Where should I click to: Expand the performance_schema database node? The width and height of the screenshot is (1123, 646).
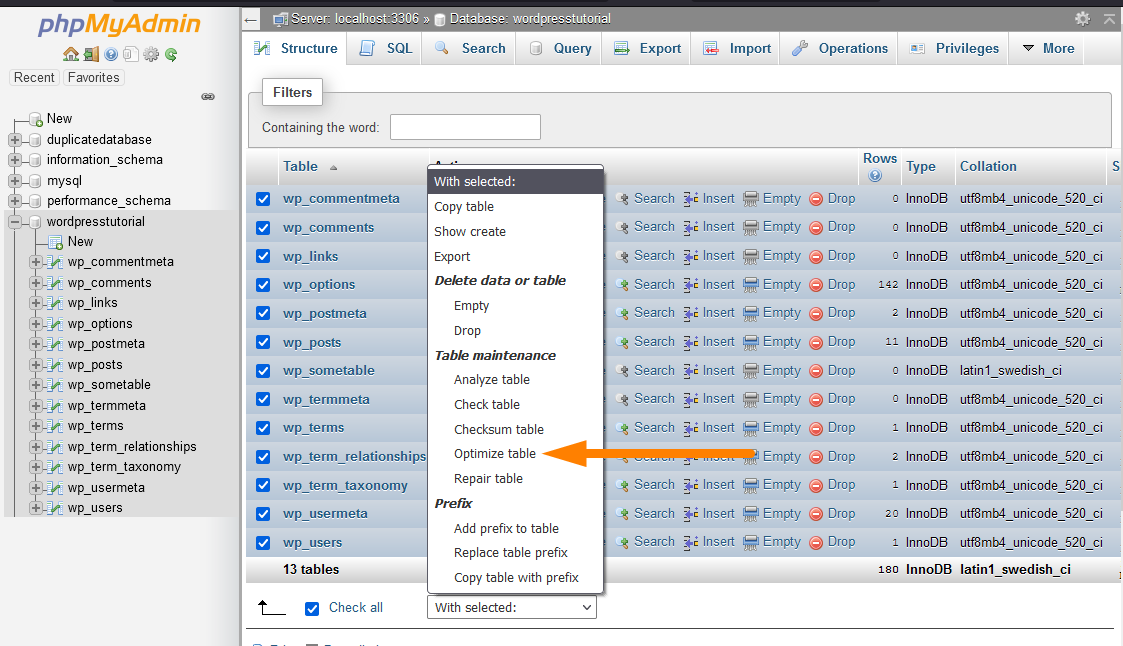14,201
